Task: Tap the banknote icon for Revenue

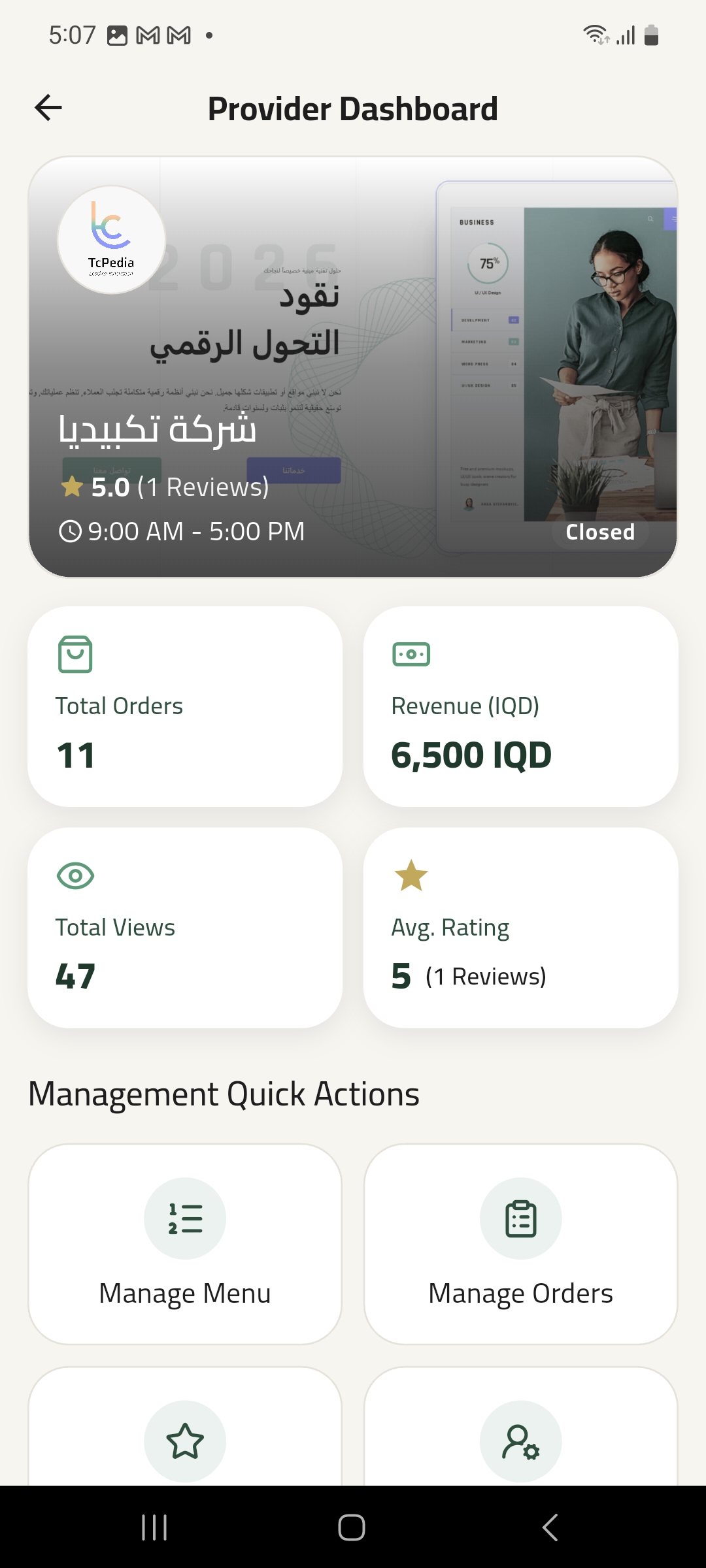Action: click(x=411, y=654)
